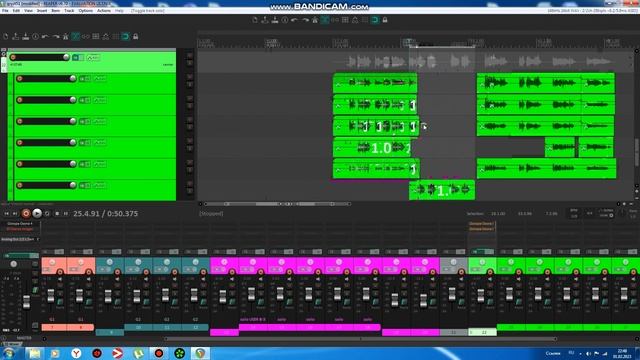
Task: Click Save Project icon in toolbar above track list
Action: [x=26, y=37]
